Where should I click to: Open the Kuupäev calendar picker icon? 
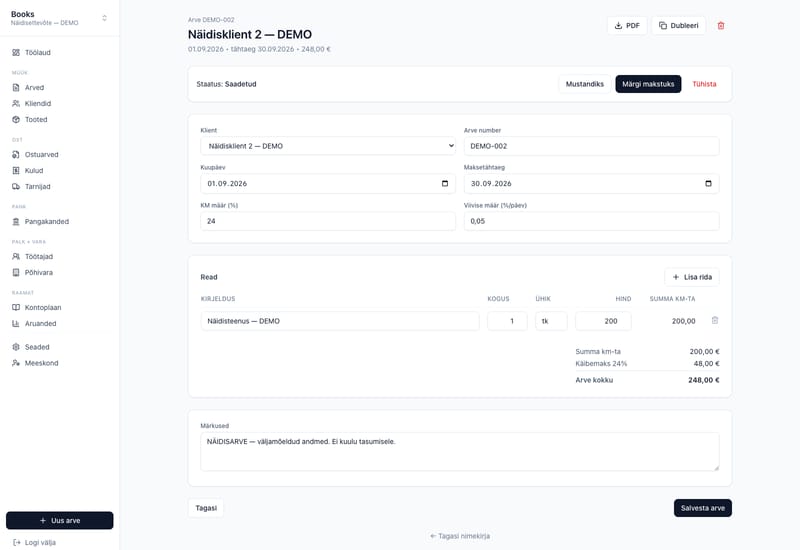(445, 184)
